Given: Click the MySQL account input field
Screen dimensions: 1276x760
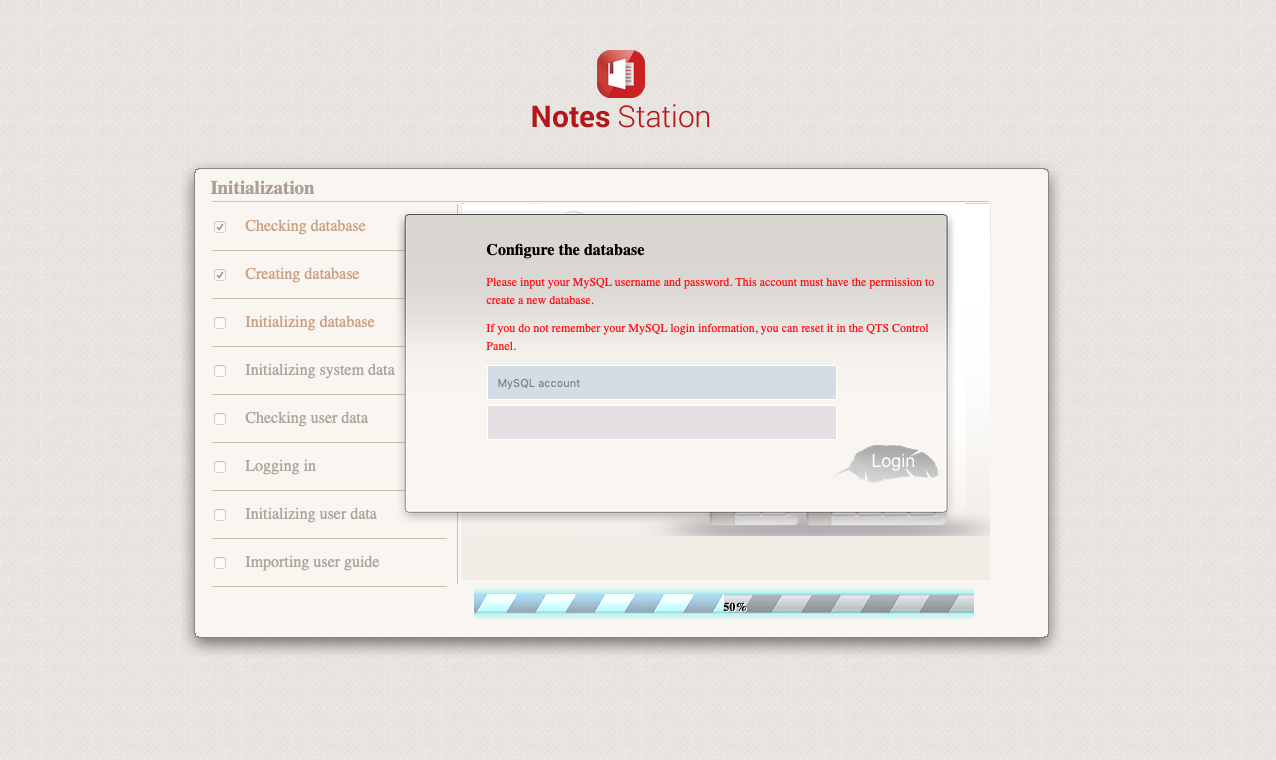Looking at the screenshot, I should click(661, 382).
